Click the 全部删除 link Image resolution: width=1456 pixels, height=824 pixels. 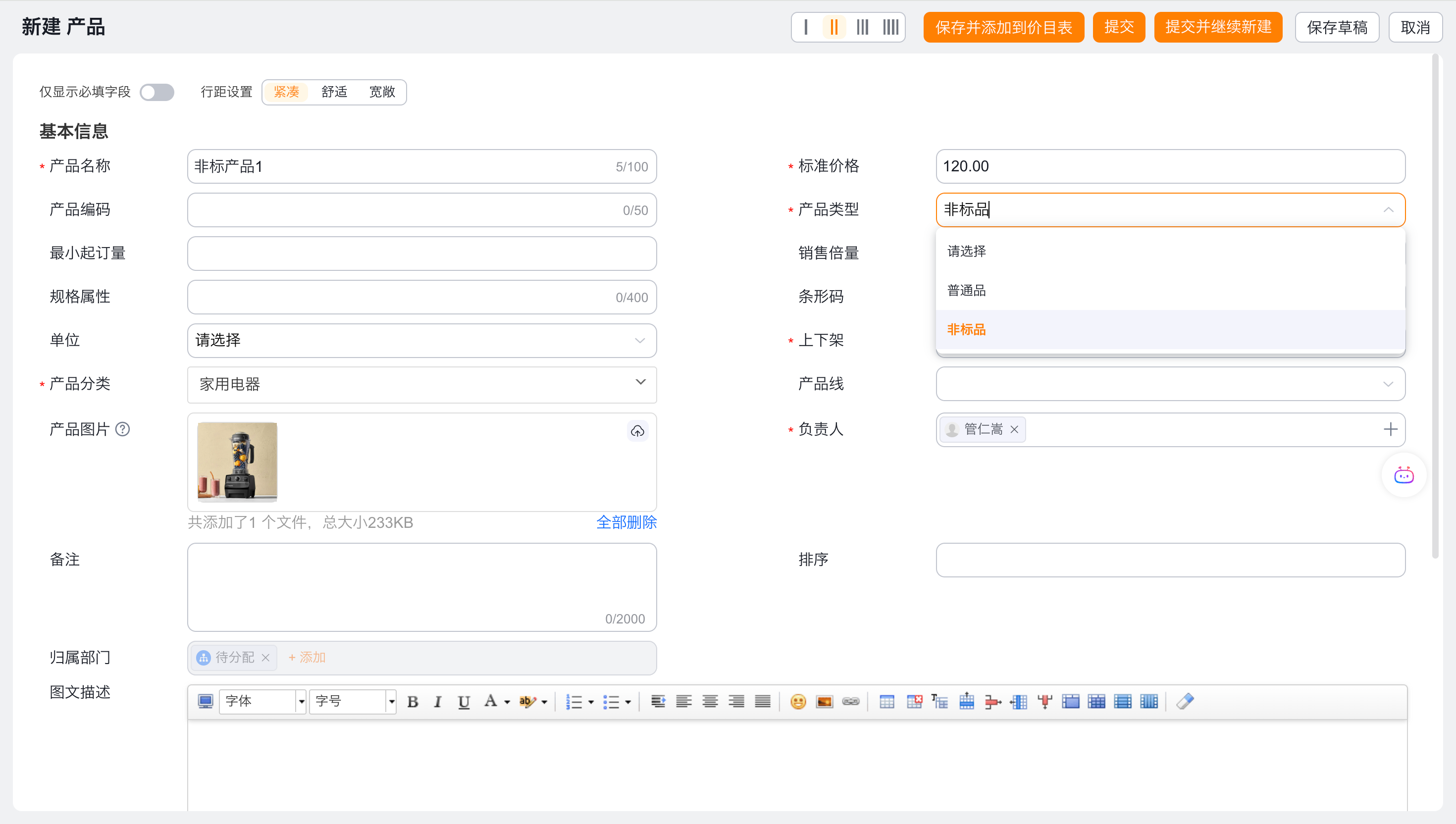click(626, 522)
